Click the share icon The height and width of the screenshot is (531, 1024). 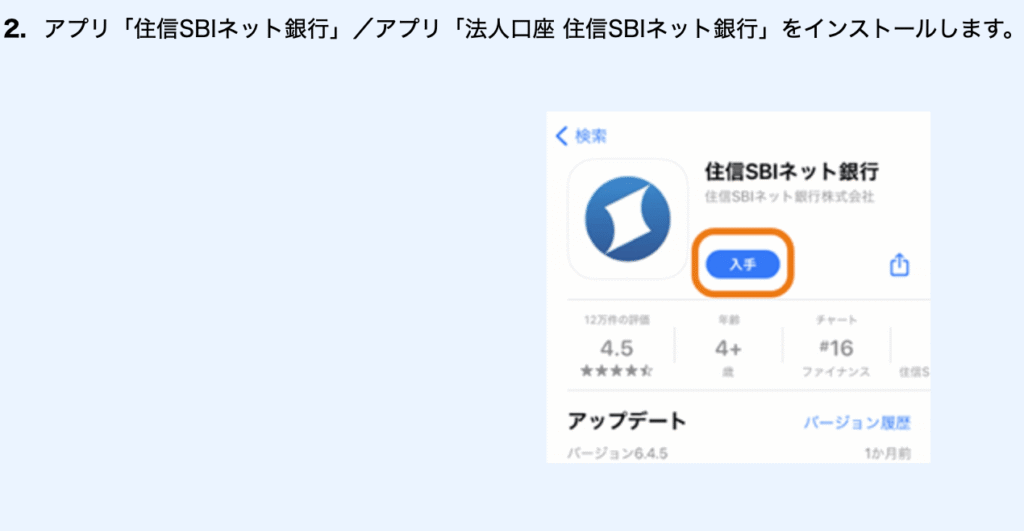899,265
